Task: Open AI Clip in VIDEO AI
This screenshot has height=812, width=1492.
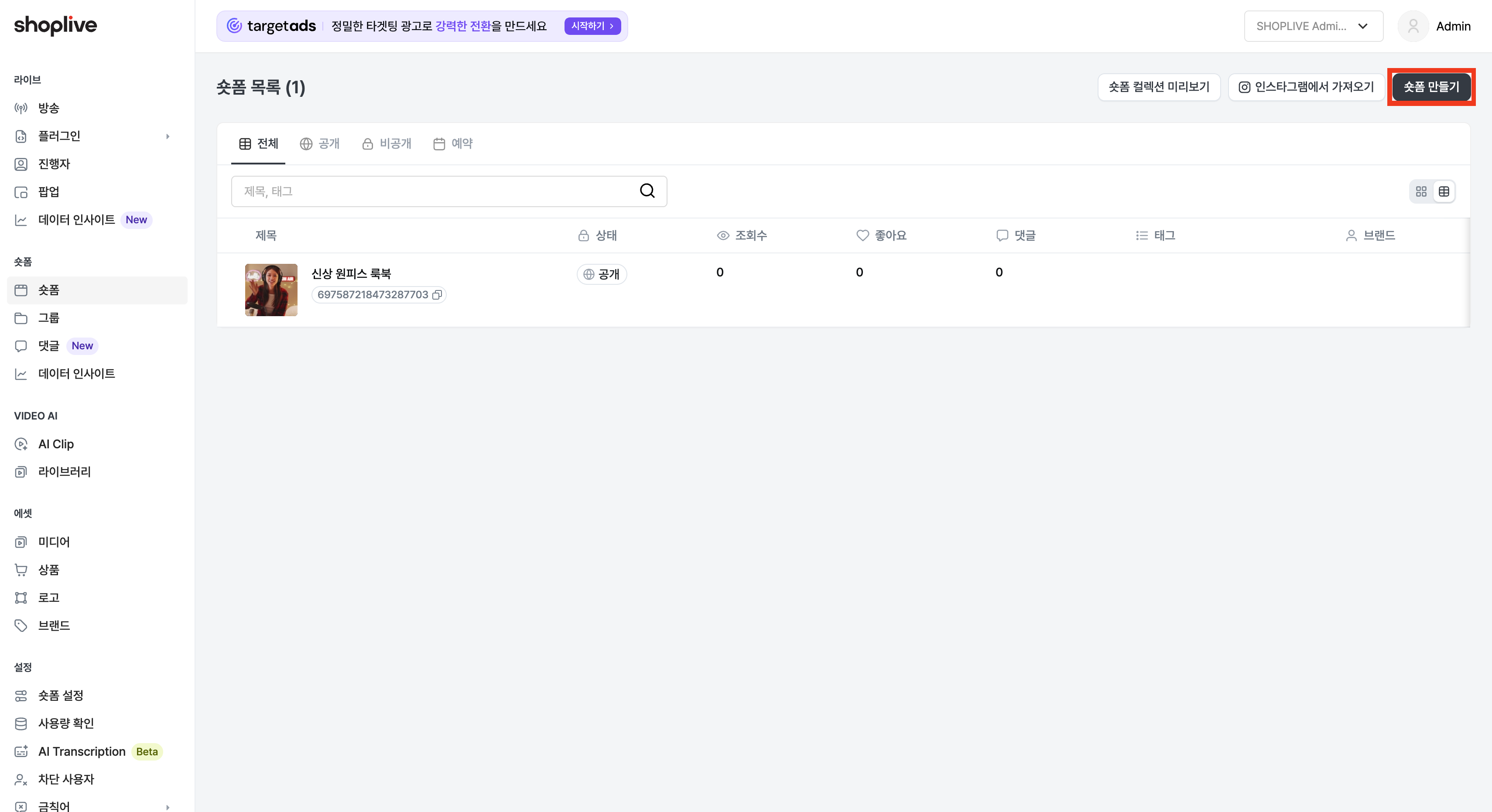Action: point(97,444)
